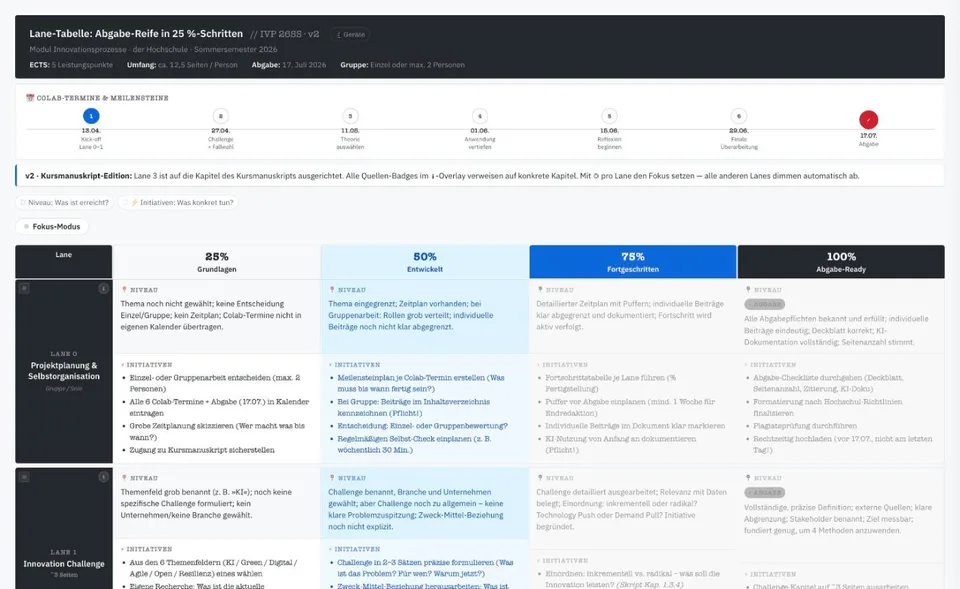Click the red Abgabe milestone circle 17.07.
960x589 pixels.
coord(868,119)
